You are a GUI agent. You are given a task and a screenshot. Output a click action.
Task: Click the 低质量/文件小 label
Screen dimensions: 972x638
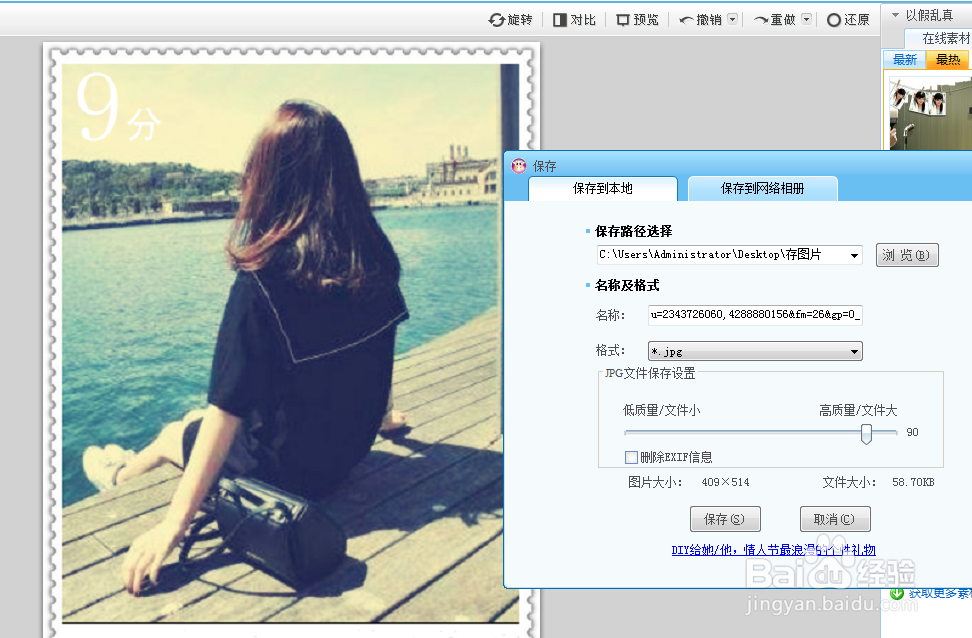tap(661, 410)
